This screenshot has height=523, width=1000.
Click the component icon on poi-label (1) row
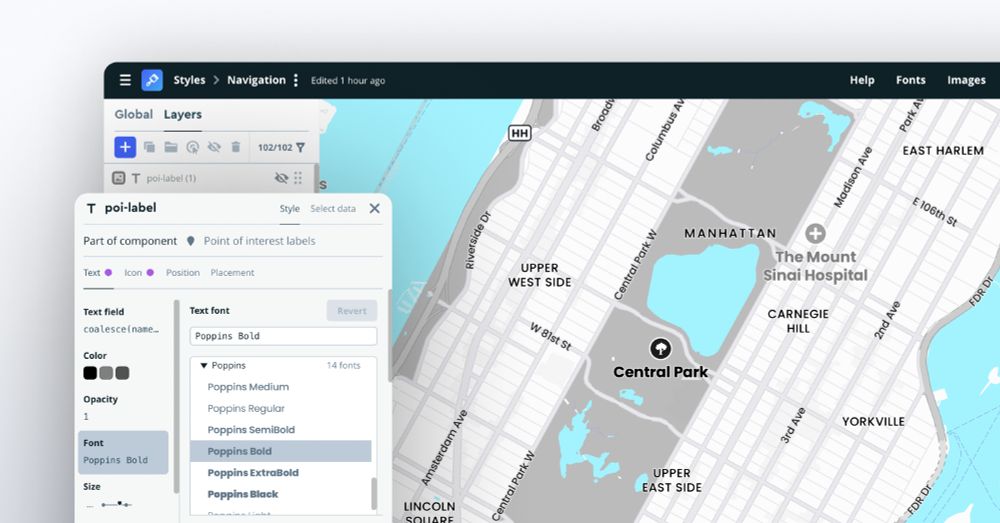(119, 178)
